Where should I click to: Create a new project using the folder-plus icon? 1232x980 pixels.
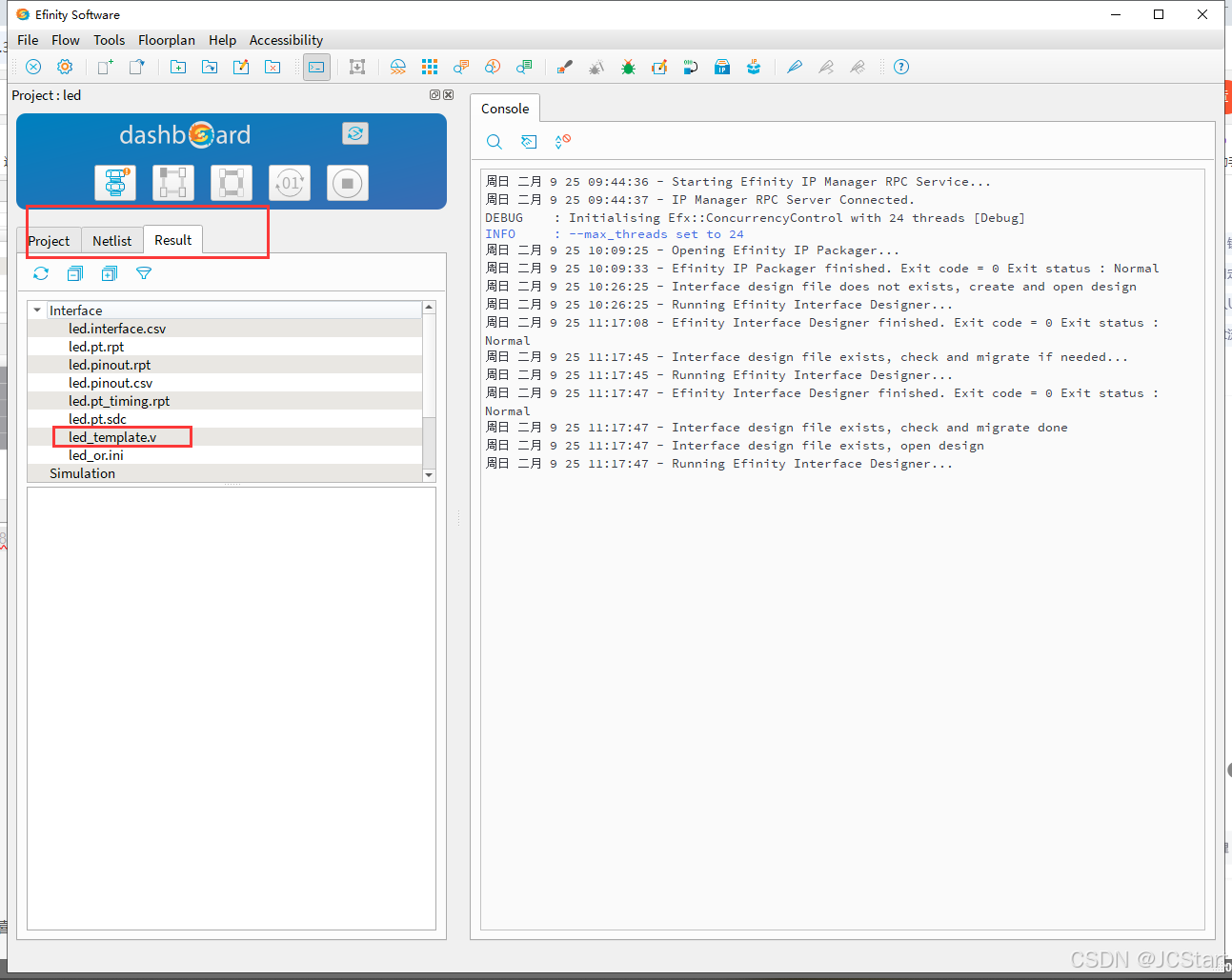178,67
